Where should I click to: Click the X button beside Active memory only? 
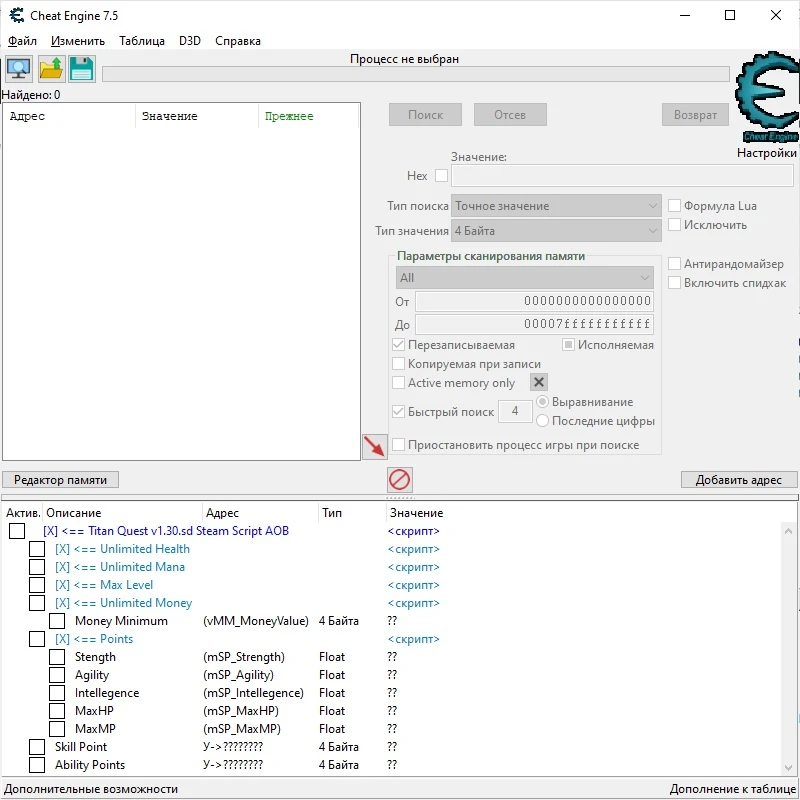tap(539, 383)
